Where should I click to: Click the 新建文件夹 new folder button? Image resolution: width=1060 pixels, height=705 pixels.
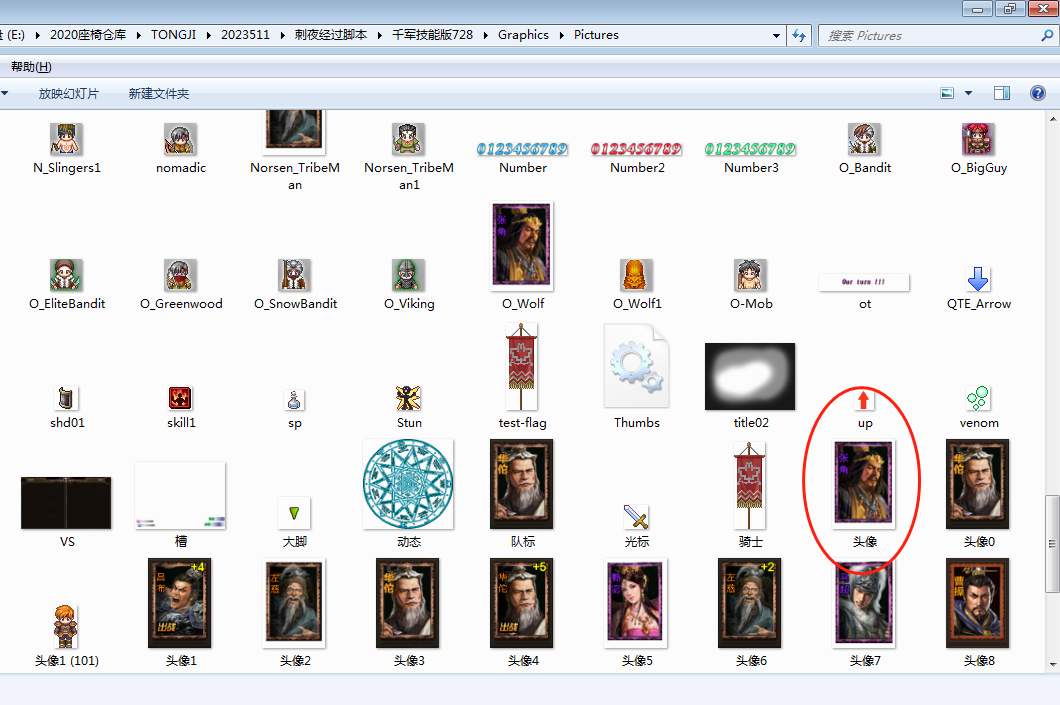tap(159, 93)
